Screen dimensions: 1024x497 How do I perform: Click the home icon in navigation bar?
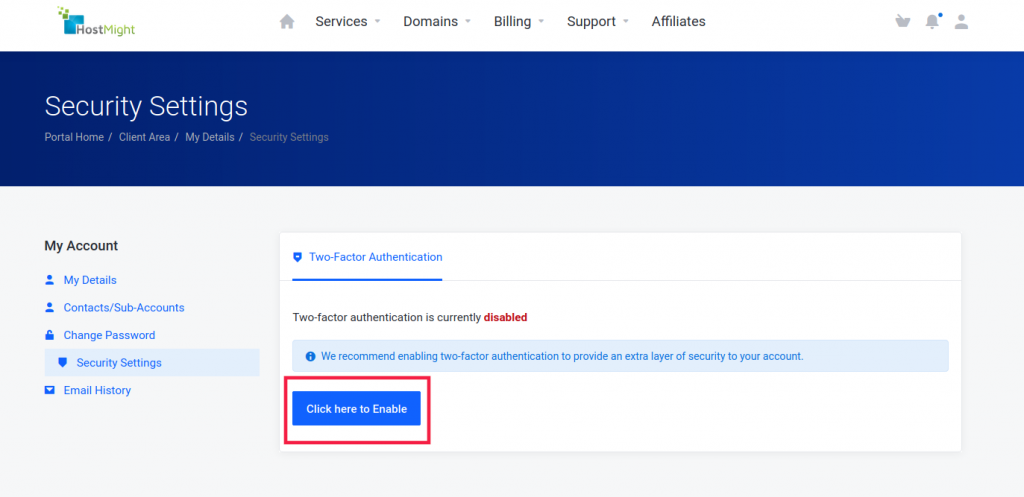tap(287, 22)
